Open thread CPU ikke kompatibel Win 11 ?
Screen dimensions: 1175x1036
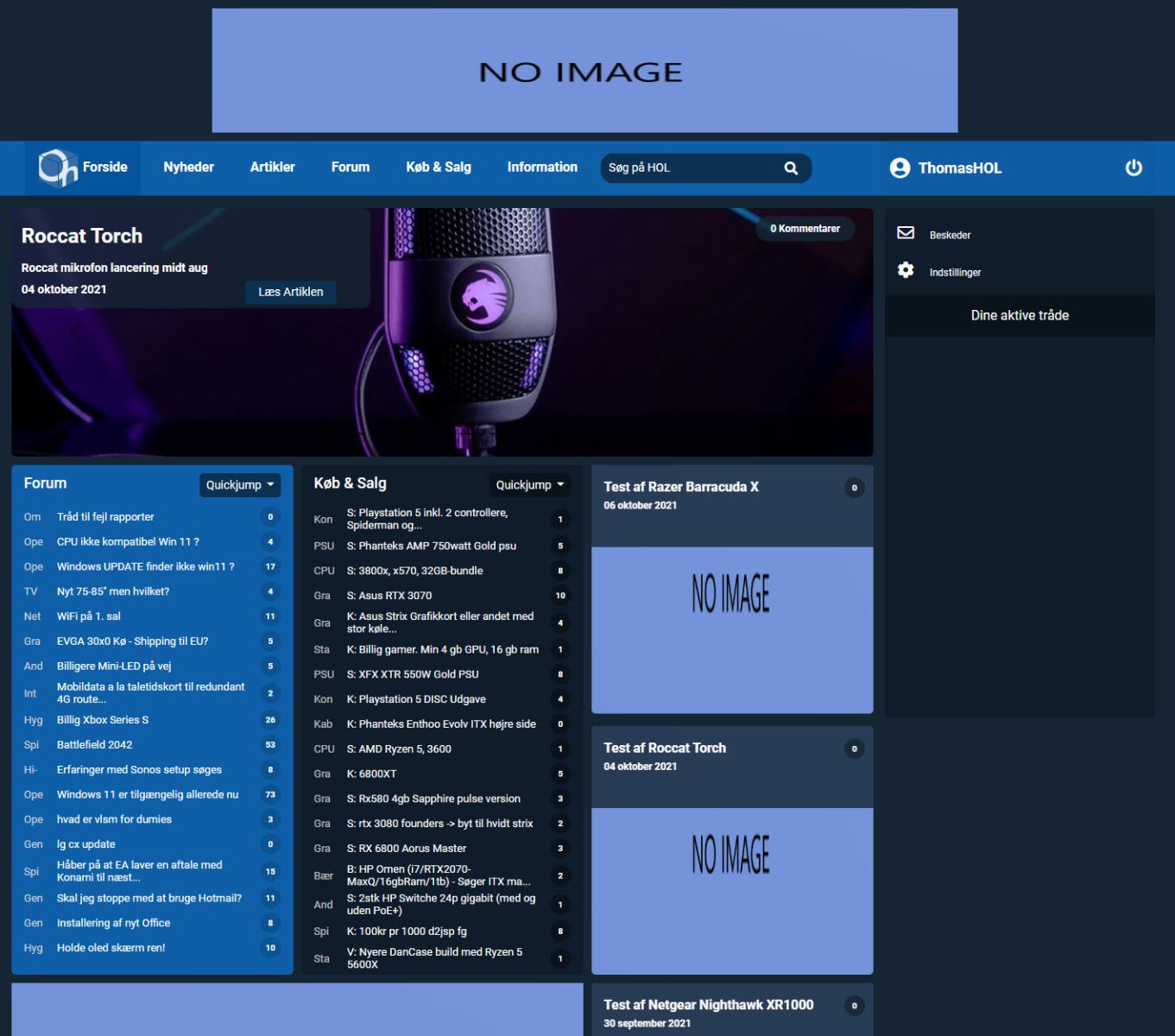click(x=128, y=542)
